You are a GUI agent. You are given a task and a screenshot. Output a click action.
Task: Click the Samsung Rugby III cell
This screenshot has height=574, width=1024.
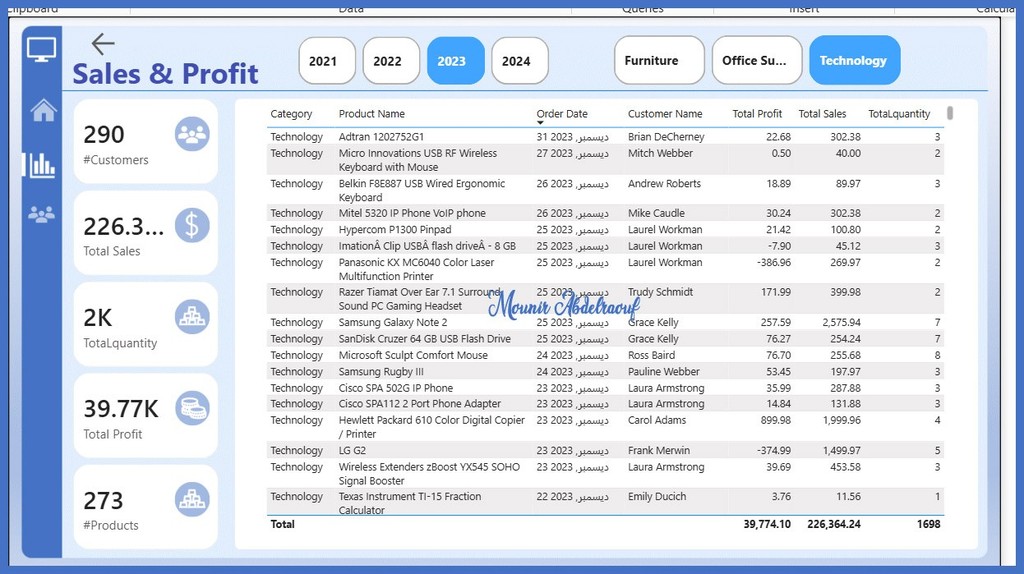[381, 371]
